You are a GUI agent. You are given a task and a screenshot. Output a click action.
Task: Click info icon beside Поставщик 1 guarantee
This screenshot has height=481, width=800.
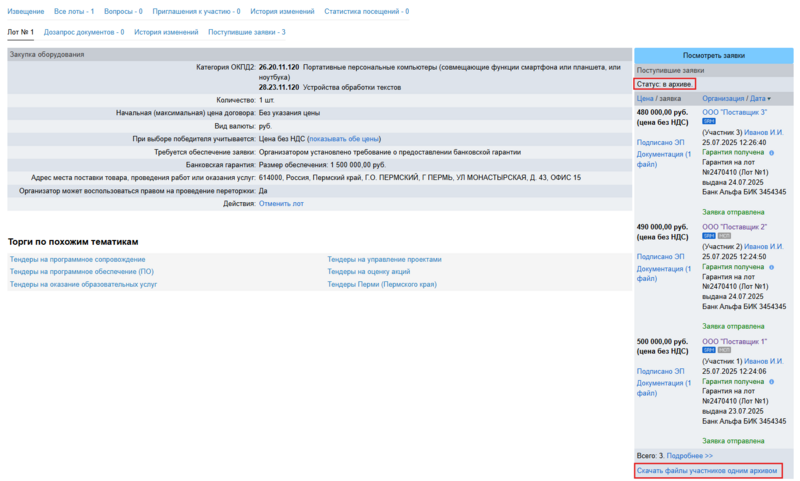pos(773,381)
